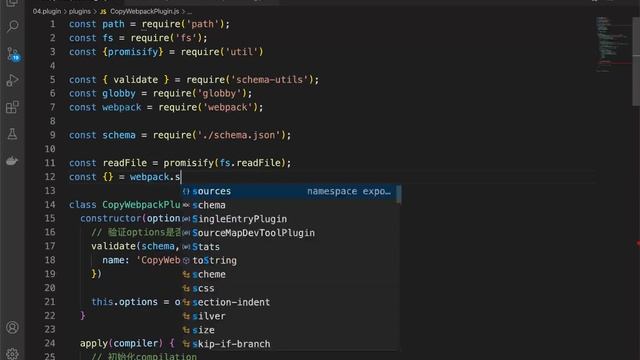Click 'namespace expo…' detail text
Image resolution: width=640 pixels, height=360 pixels.
349,191
